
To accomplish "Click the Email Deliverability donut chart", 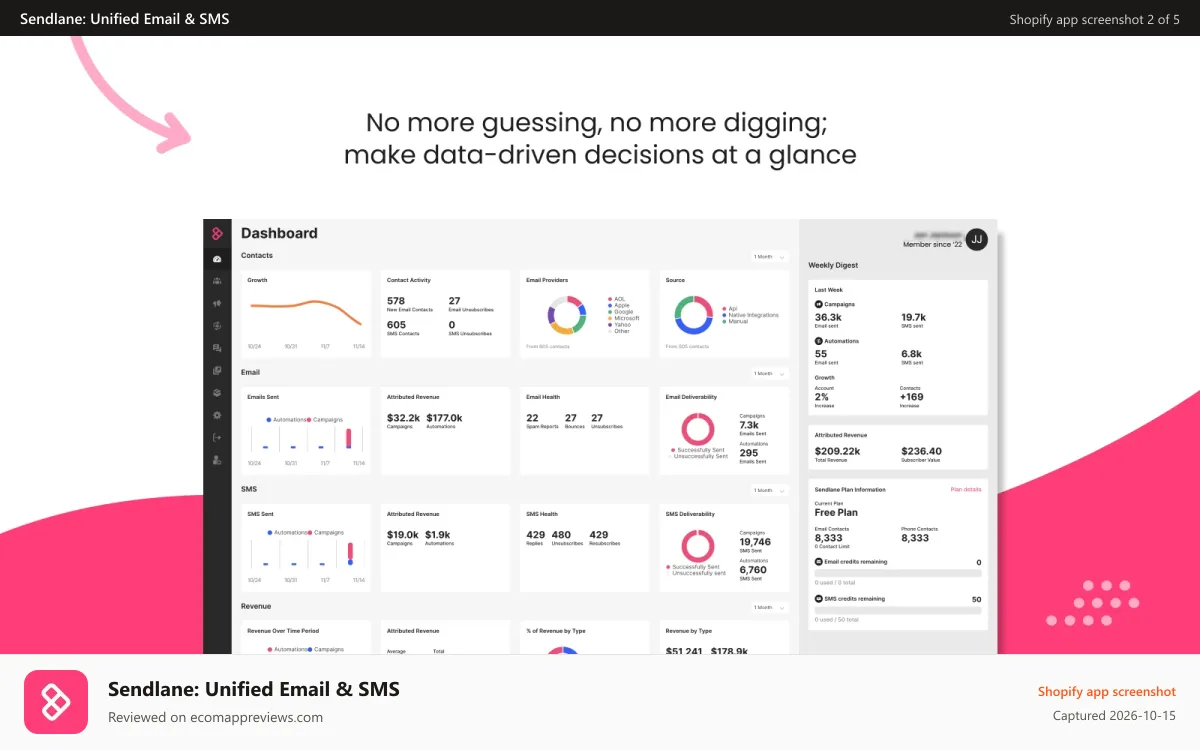I will 697,429.
